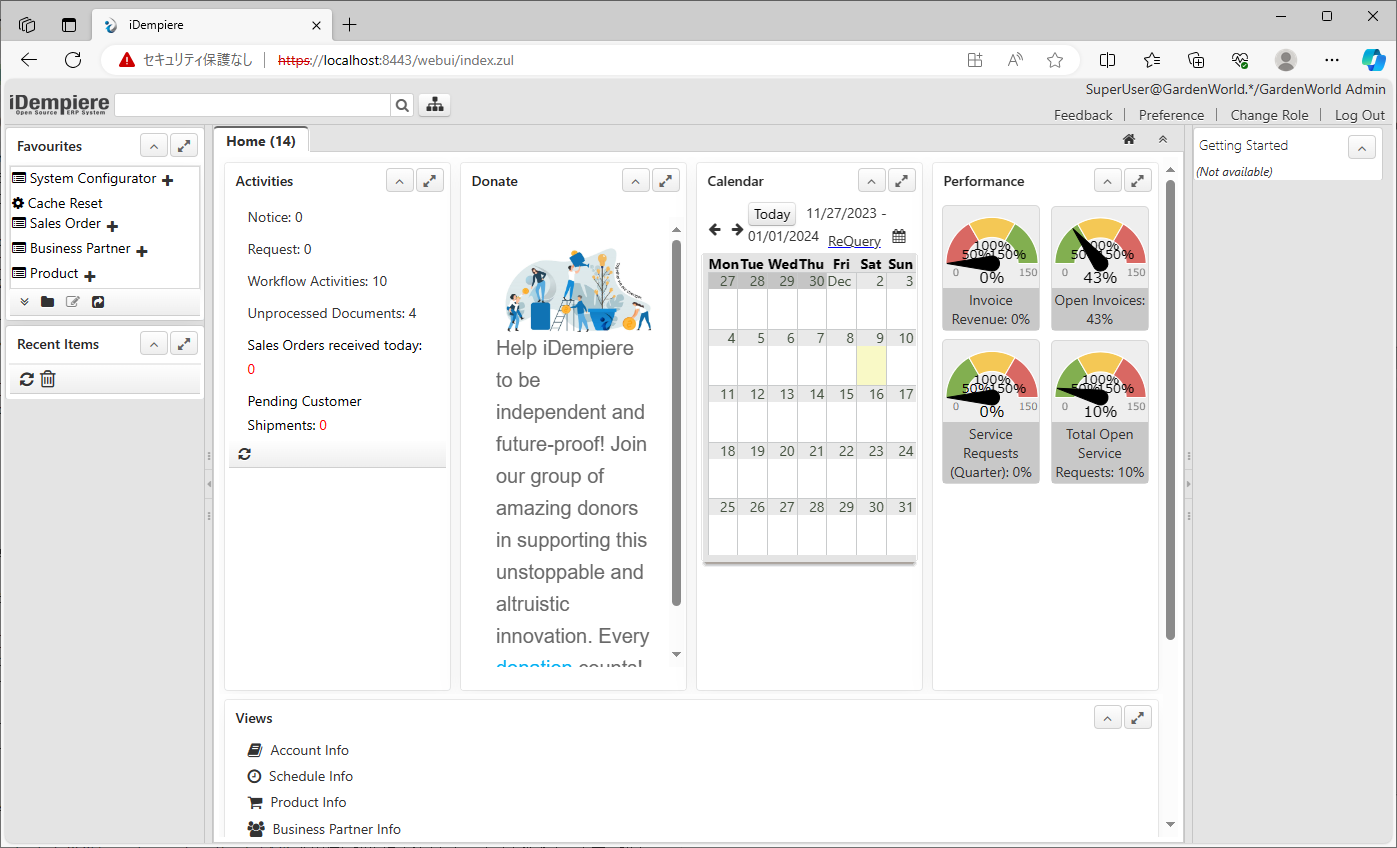Maximize the Favourites panel
1397x848 pixels.
point(184,146)
